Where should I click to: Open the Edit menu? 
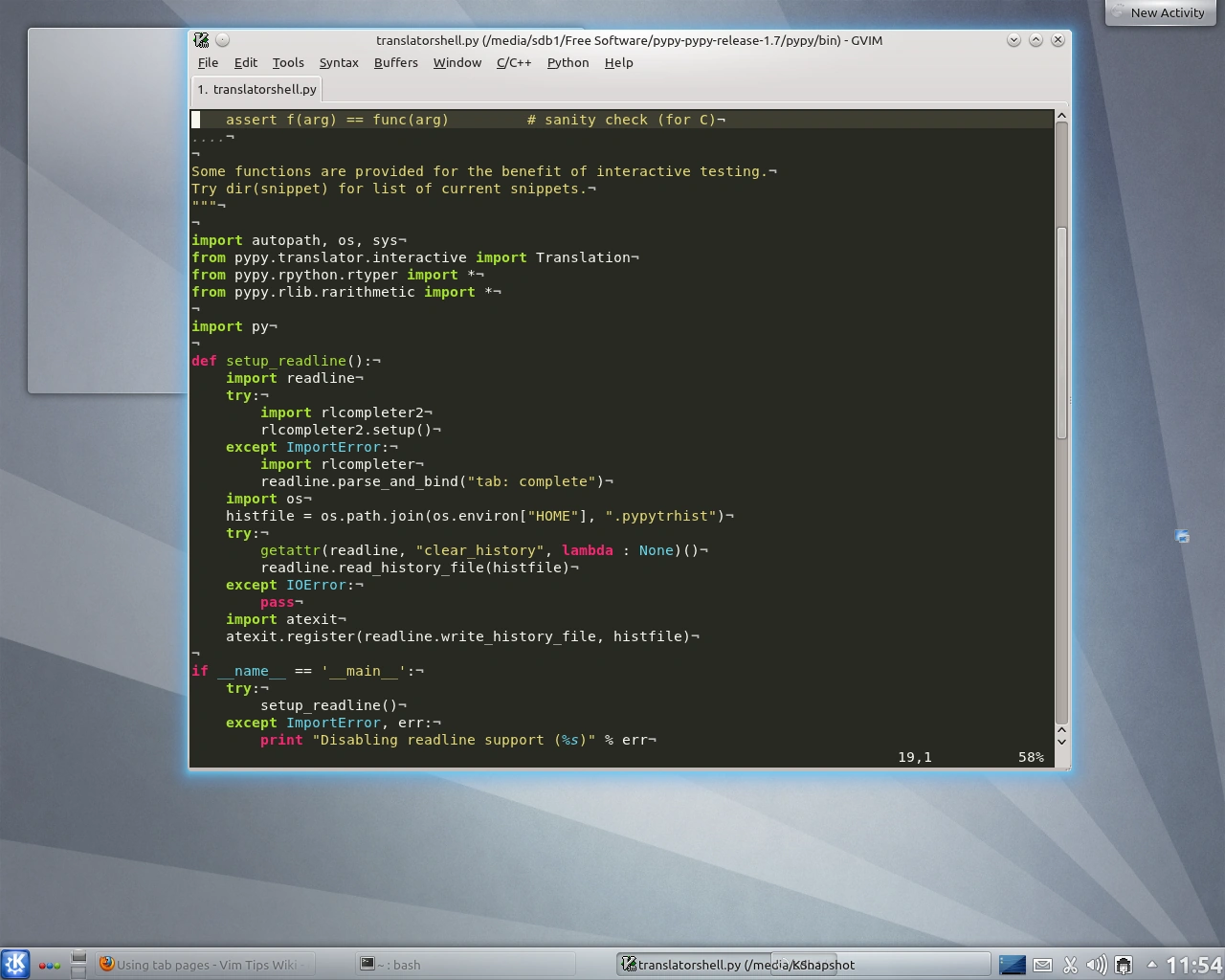pyautogui.click(x=246, y=62)
